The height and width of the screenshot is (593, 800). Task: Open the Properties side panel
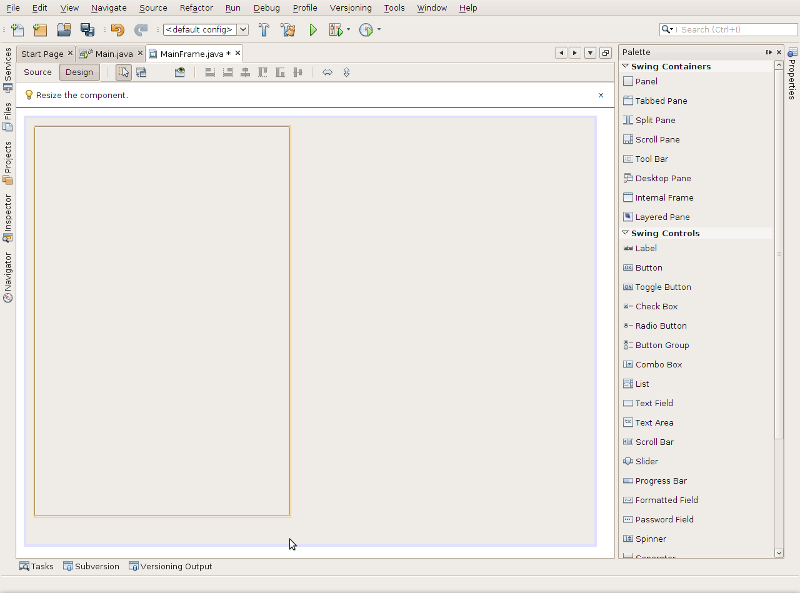click(792, 73)
